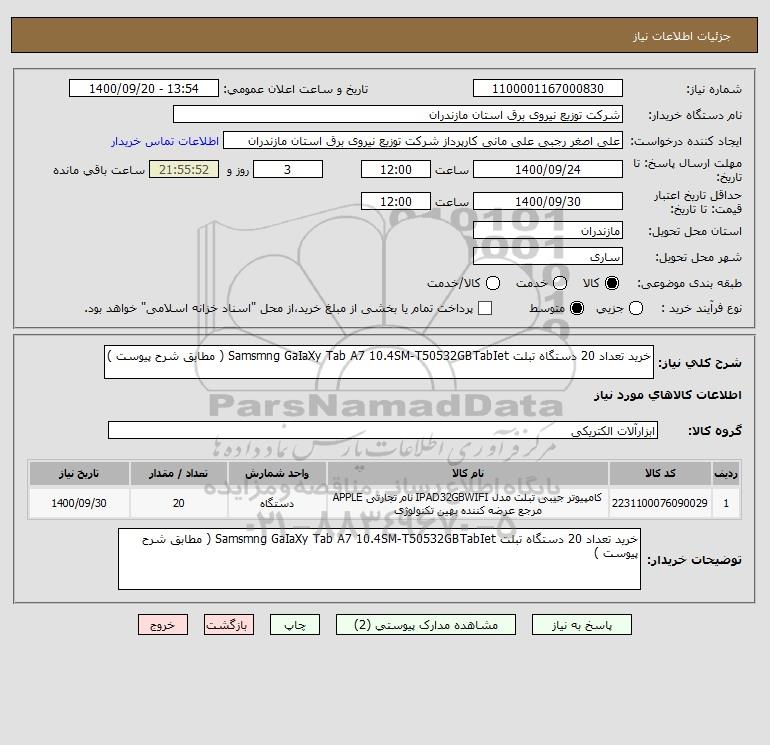Image resolution: width=770 pixels, height=745 pixels.
Task: Click the اطلاعات کالاهای مورد نیاز heading
Action: pyautogui.click(x=668, y=395)
